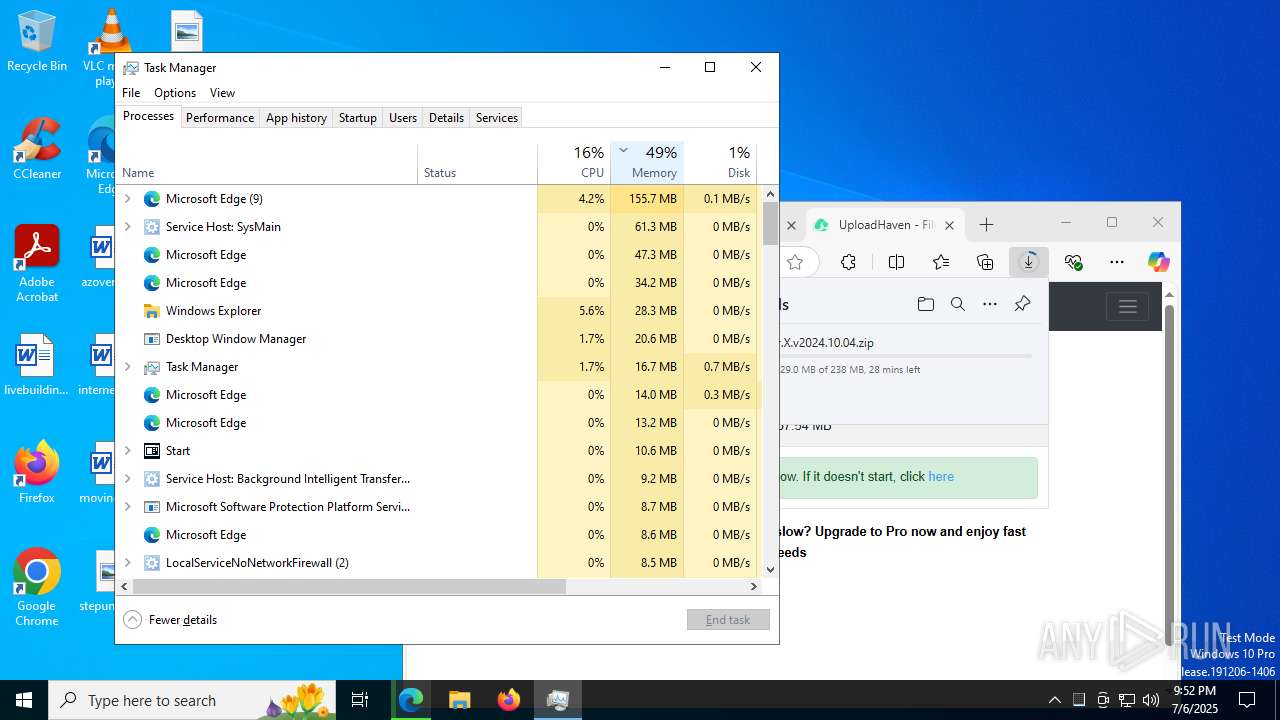The image size is (1280, 720).
Task: Open File menu in Task Manager
Action: [x=131, y=93]
